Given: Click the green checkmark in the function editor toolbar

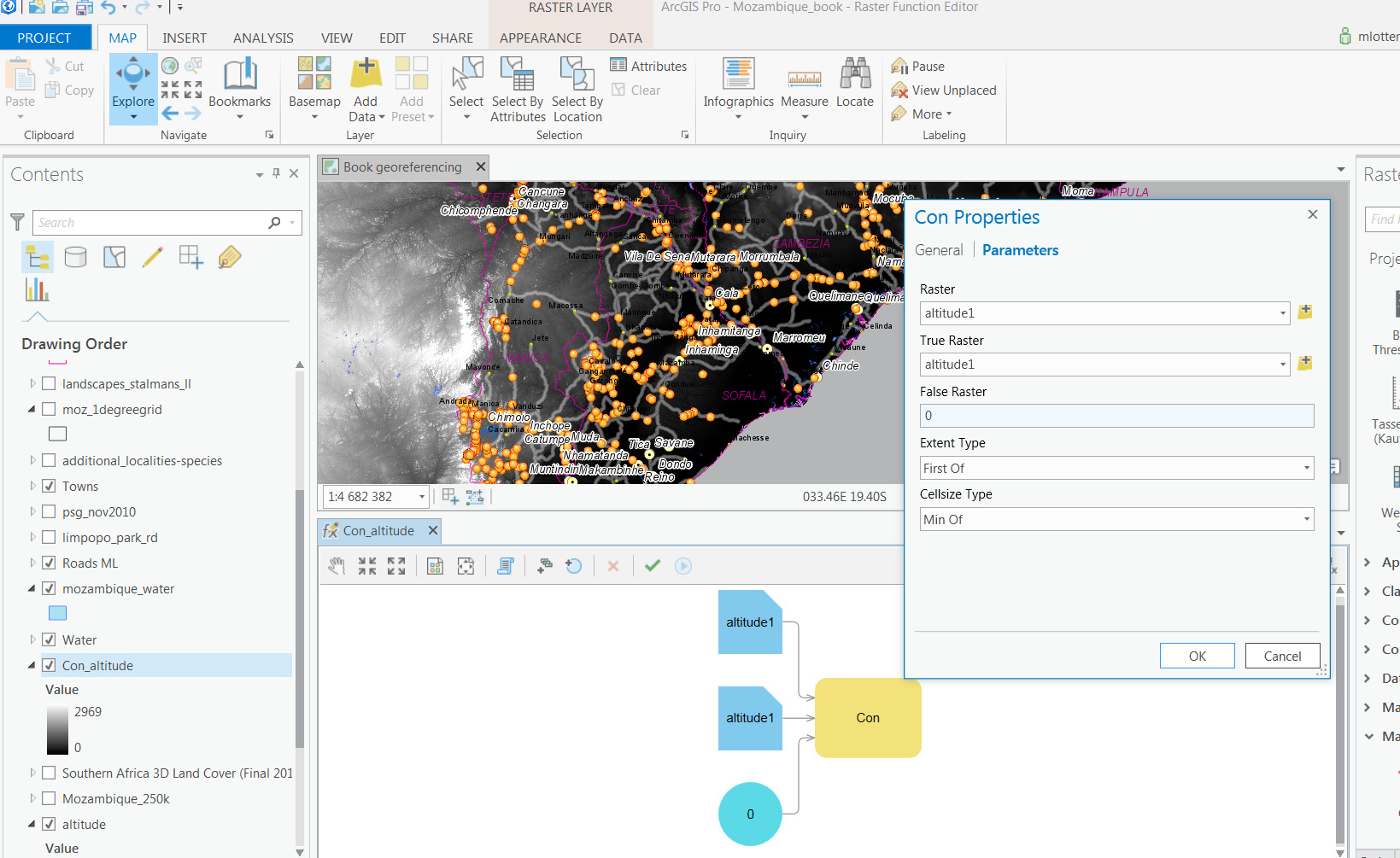Looking at the screenshot, I should tap(653, 566).
